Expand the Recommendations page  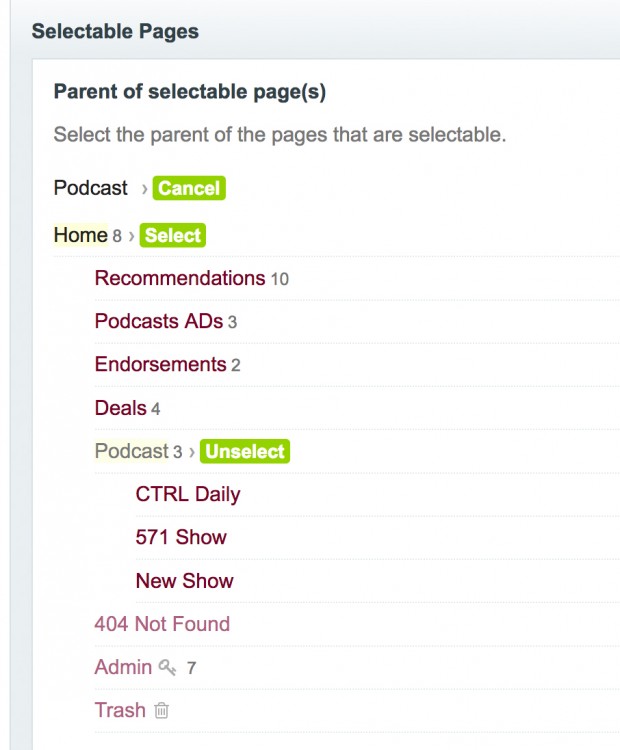(179, 278)
